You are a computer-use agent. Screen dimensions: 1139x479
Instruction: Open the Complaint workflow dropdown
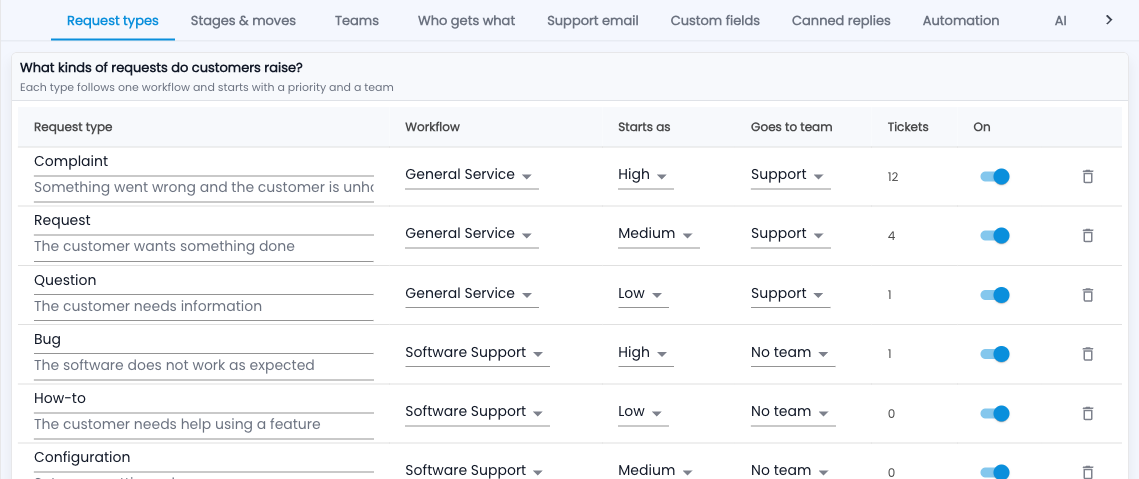click(471, 175)
